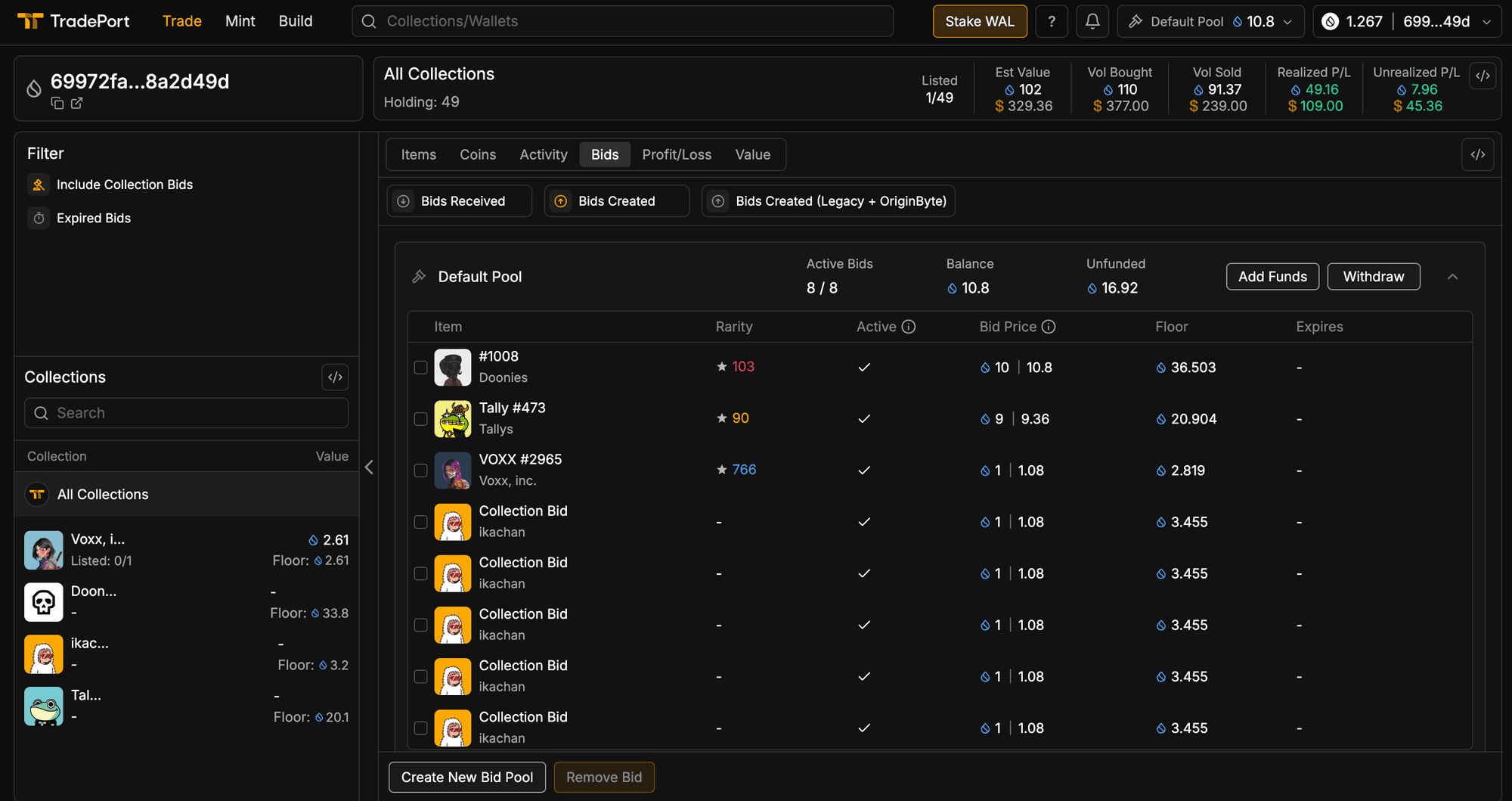1512x801 pixels.
Task: Collapse the Default Pool section chevron
Action: click(x=1452, y=277)
